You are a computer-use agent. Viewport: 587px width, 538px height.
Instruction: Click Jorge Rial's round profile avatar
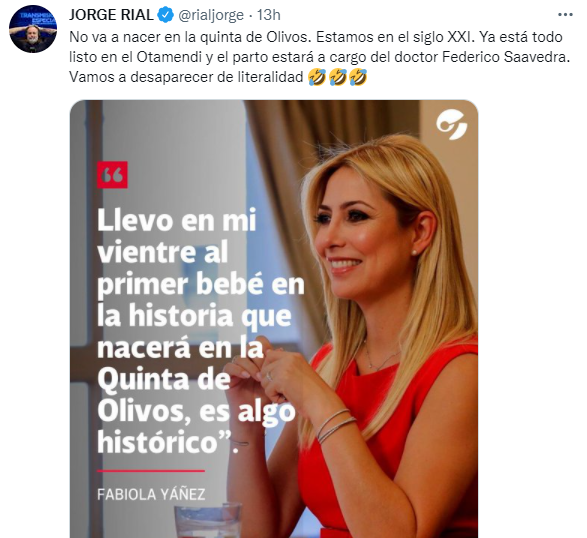pos(33,28)
